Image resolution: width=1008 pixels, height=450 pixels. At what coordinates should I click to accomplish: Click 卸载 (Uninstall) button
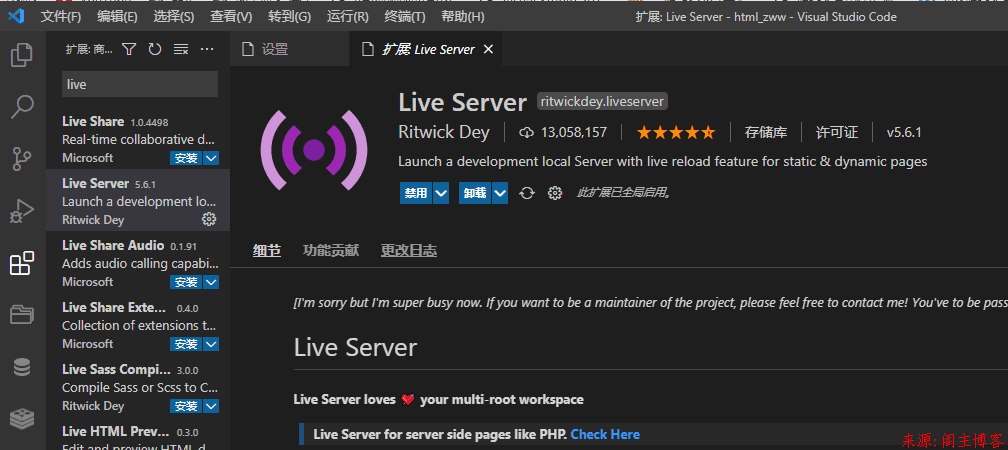pyautogui.click(x=475, y=193)
